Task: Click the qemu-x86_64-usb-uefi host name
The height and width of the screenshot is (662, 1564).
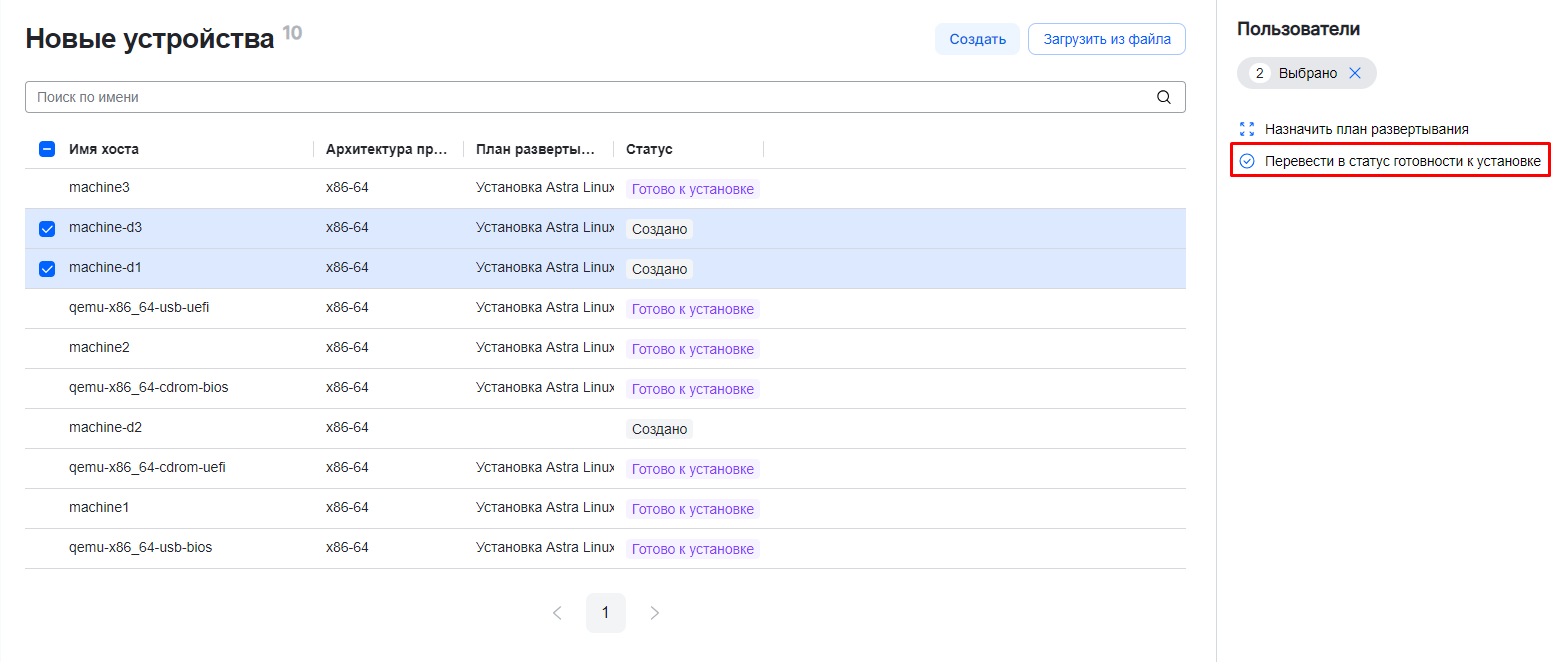Action: tap(139, 308)
